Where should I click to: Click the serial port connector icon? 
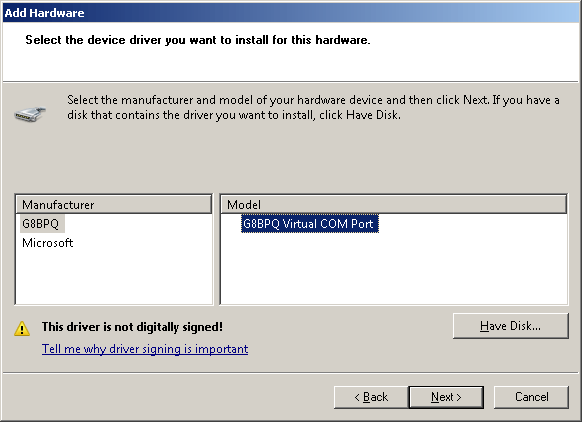click(30, 114)
